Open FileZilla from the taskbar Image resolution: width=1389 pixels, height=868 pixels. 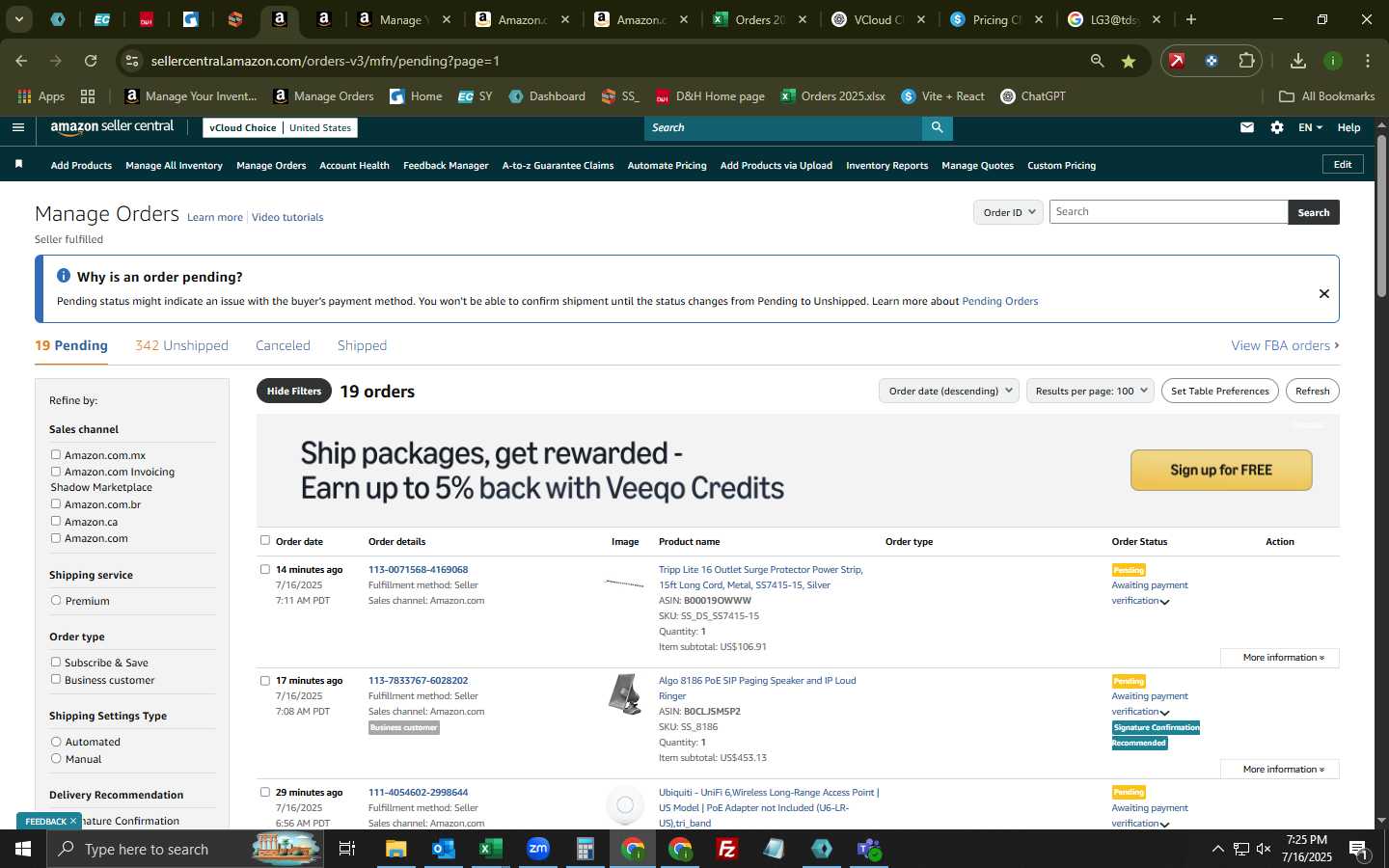[727, 849]
